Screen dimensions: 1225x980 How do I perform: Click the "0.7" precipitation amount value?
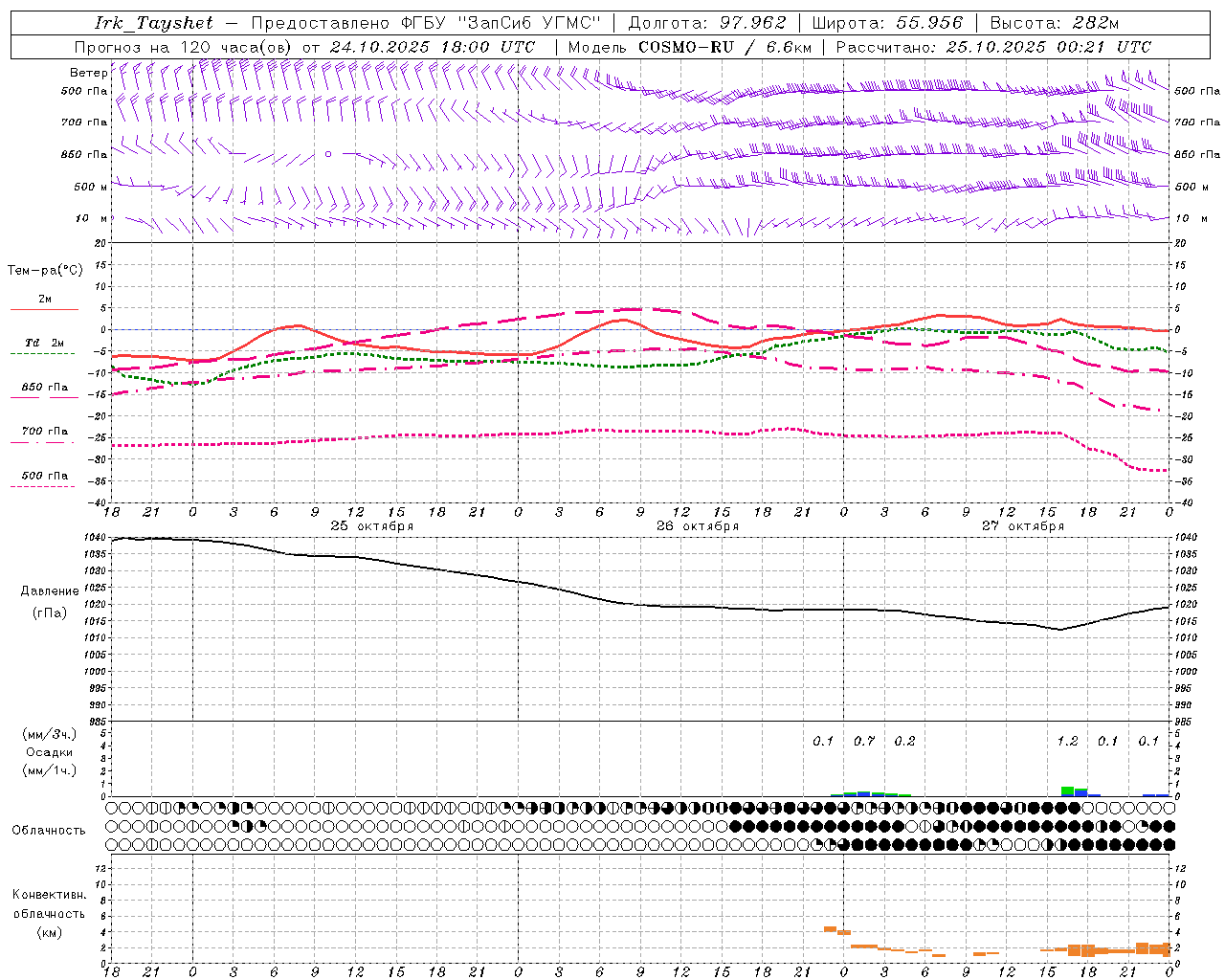point(864,742)
